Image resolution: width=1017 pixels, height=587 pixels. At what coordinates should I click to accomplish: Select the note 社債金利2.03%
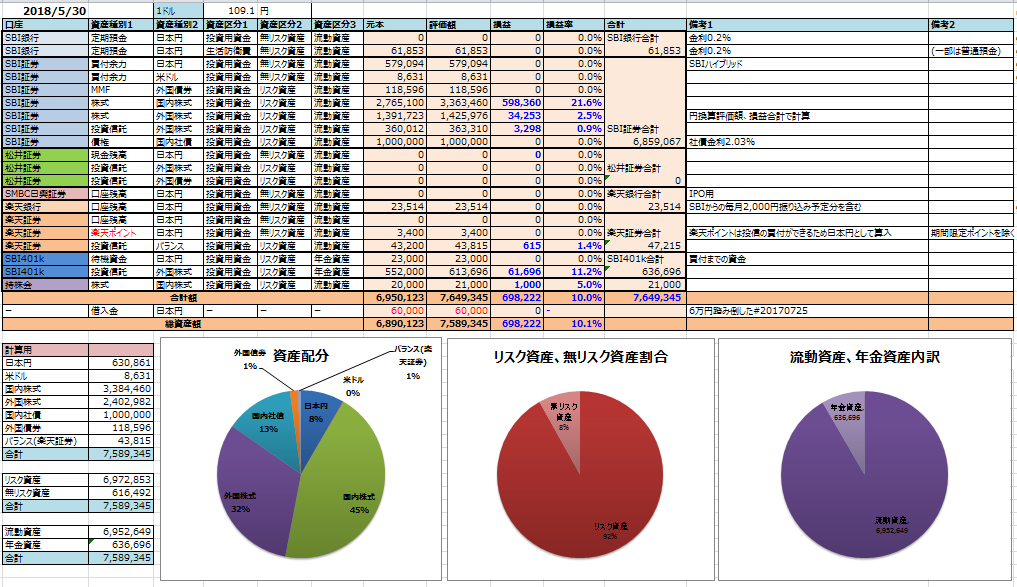click(722, 141)
